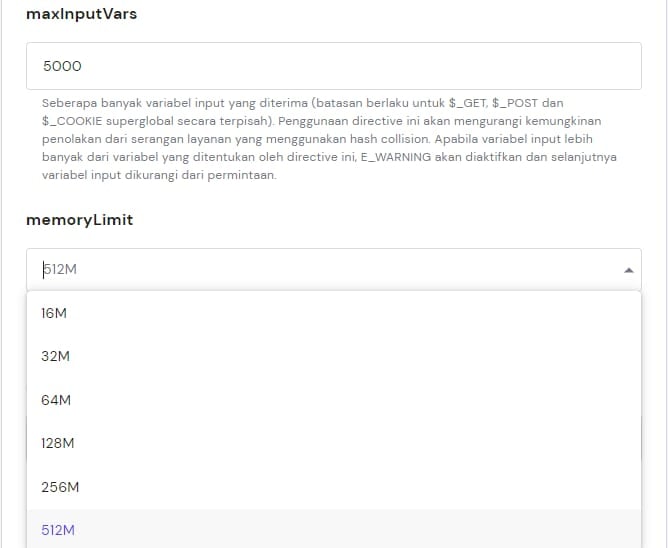This screenshot has height=548, width=668.
Task: Click the $_COOKIE word in description
Action: [x=73, y=121]
